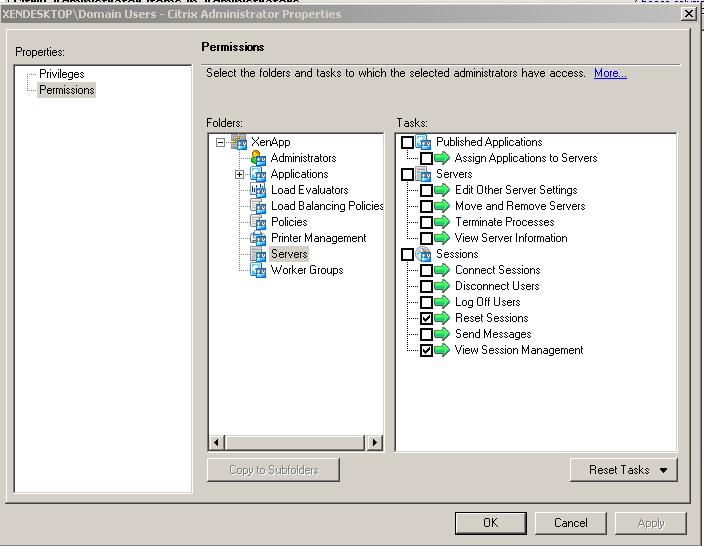Screen dimensions: 704x546
Task: Check the Published Applications checkbox
Action: click(407, 142)
